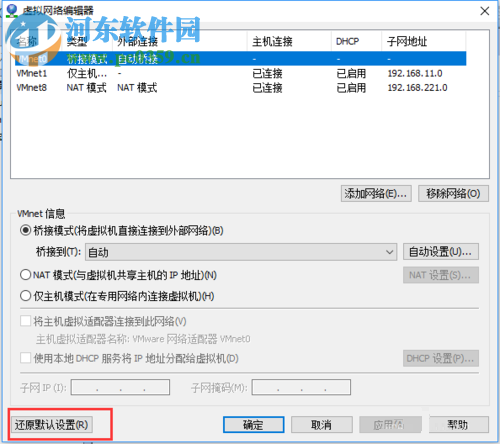Click NAT 模式 external connection cell of VMnet8
Viewport: 500px width, 444px height.
pos(137,88)
